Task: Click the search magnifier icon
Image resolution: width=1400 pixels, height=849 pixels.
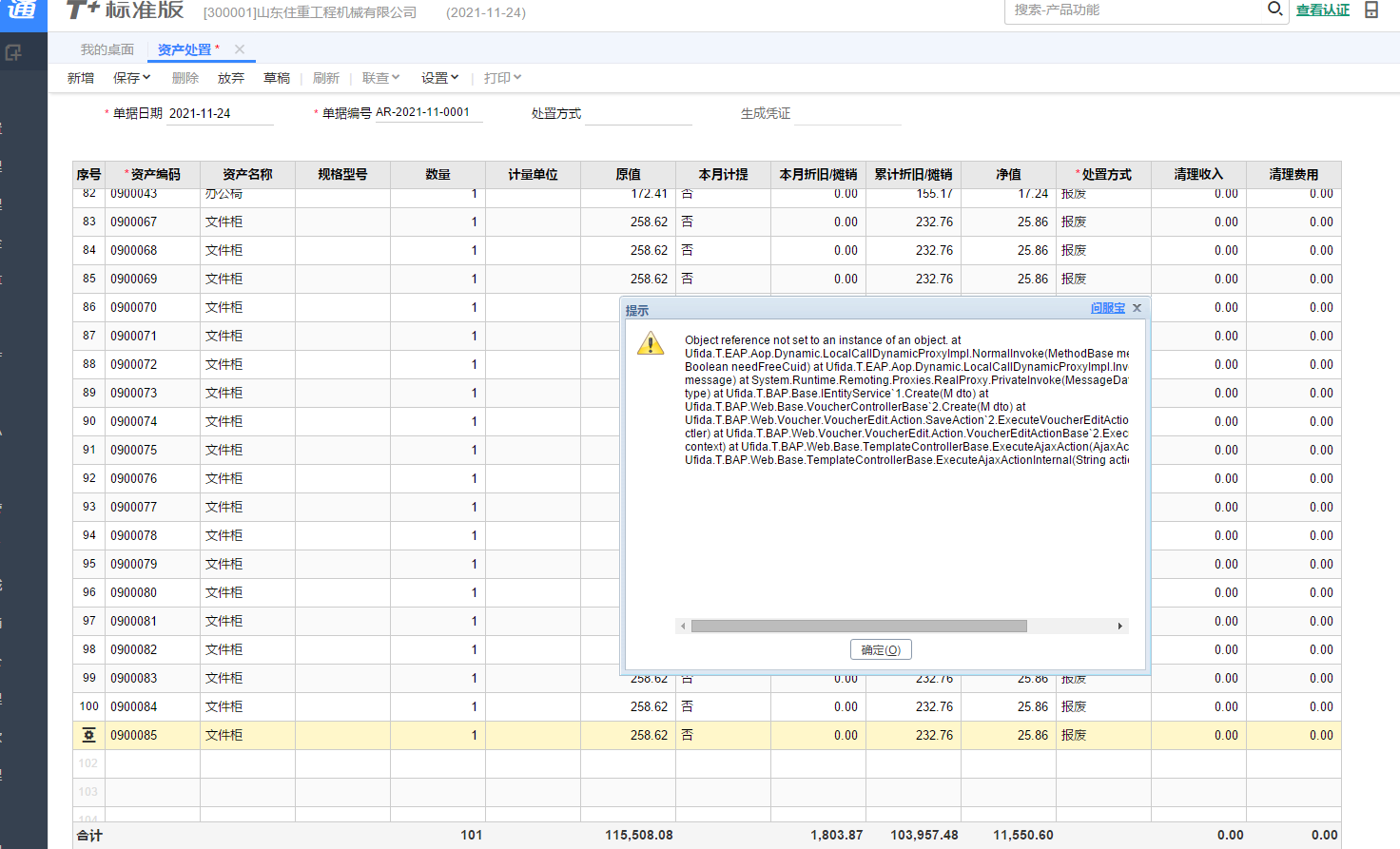Action: click(x=1275, y=10)
